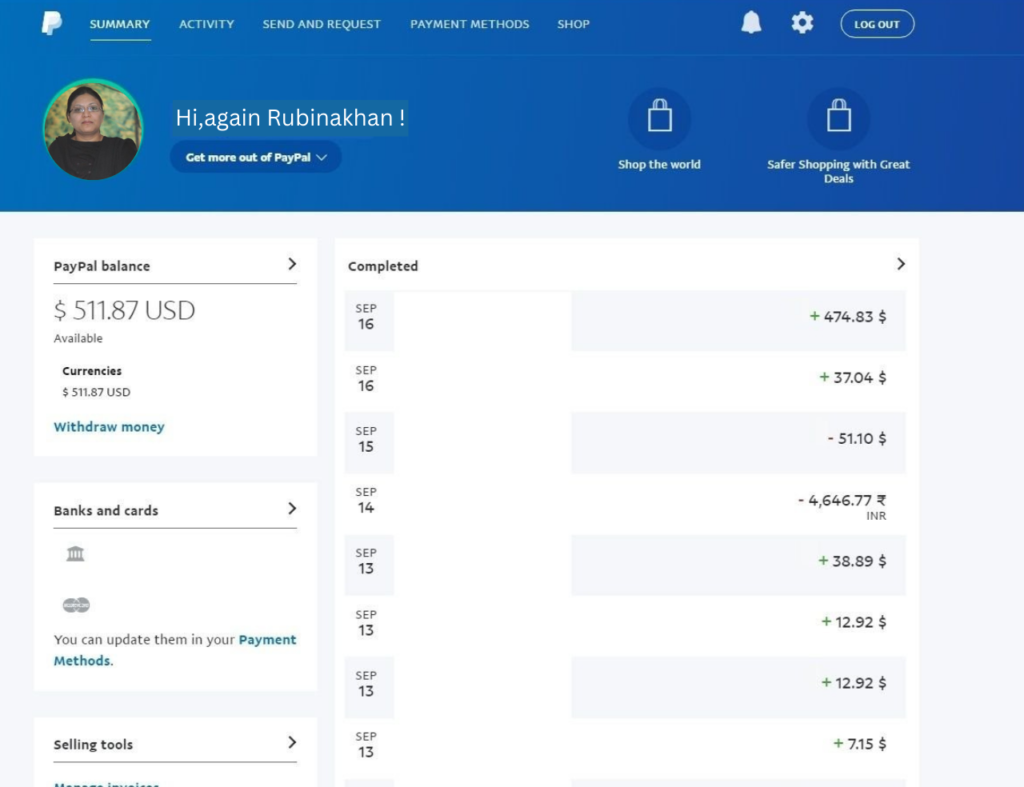Open the Shop tab
1024x787 pixels.
(x=573, y=24)
